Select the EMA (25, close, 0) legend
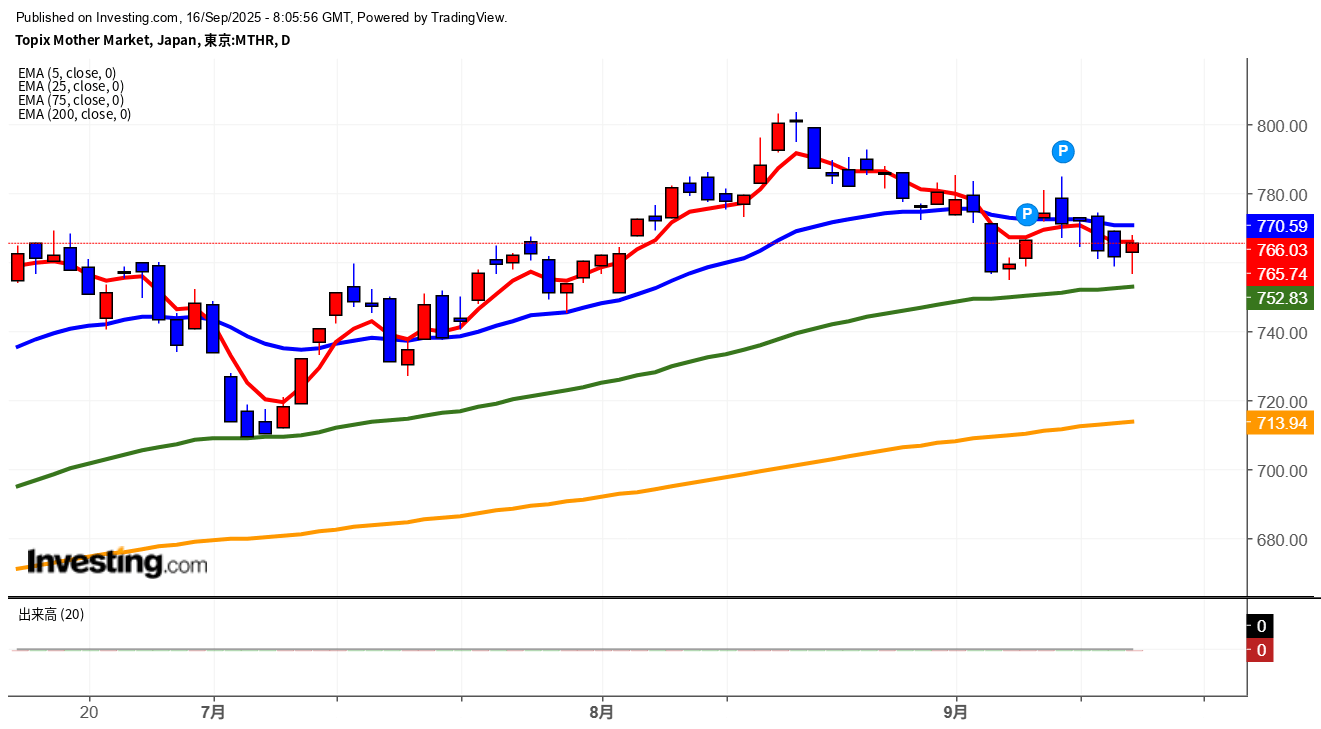 71,87
